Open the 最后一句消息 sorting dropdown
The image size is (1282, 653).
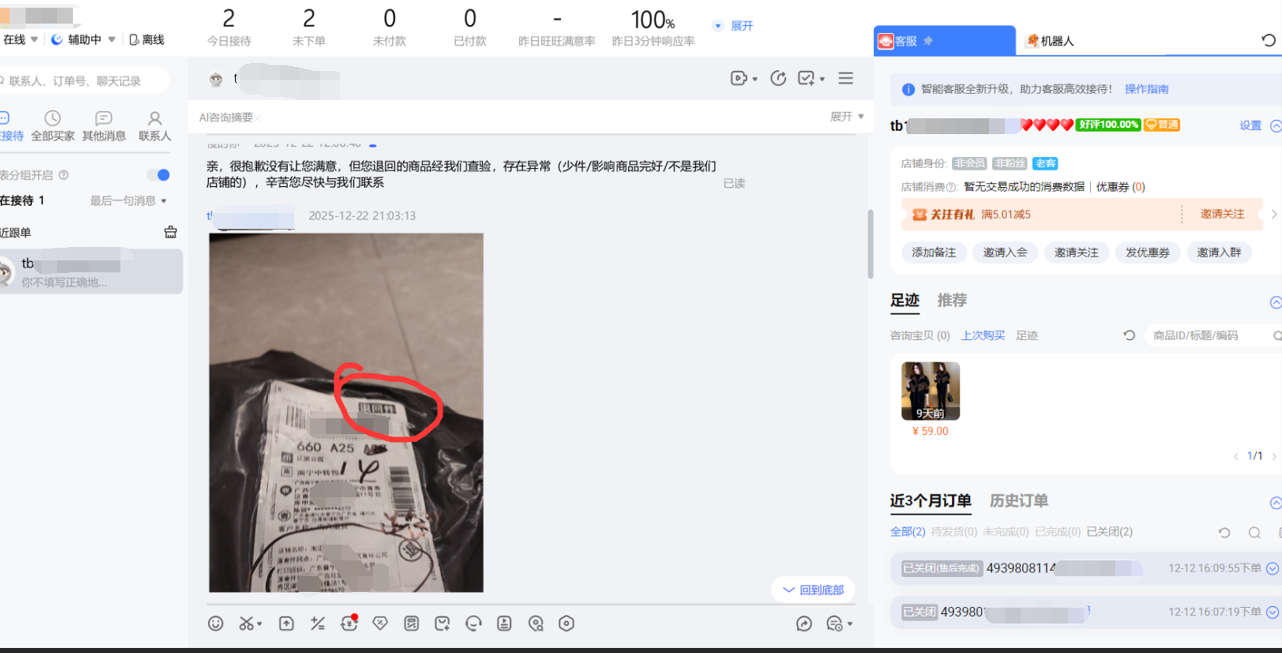[x=128, y=201]
